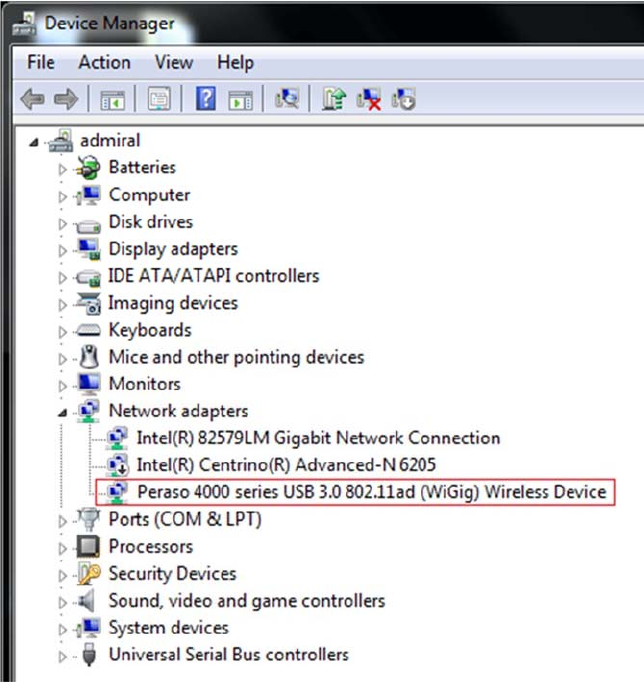Select Intel(R) Centrino(R) Advanced-N 6205 entry
The image size is (644, 682).
[286, 465]
